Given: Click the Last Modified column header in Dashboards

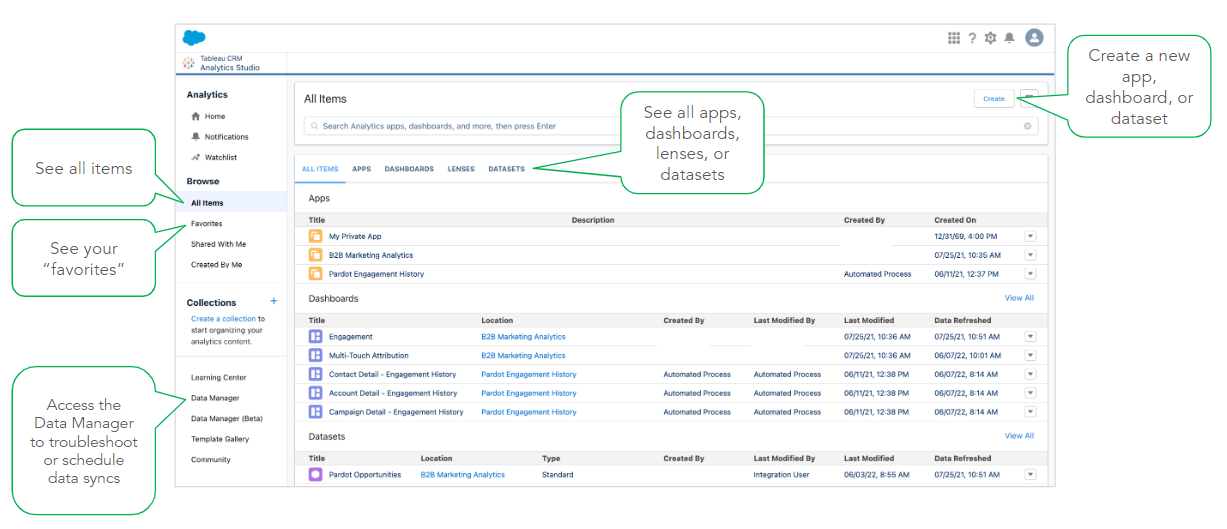Looking at the screenshot, I should [x=869, y=321].
